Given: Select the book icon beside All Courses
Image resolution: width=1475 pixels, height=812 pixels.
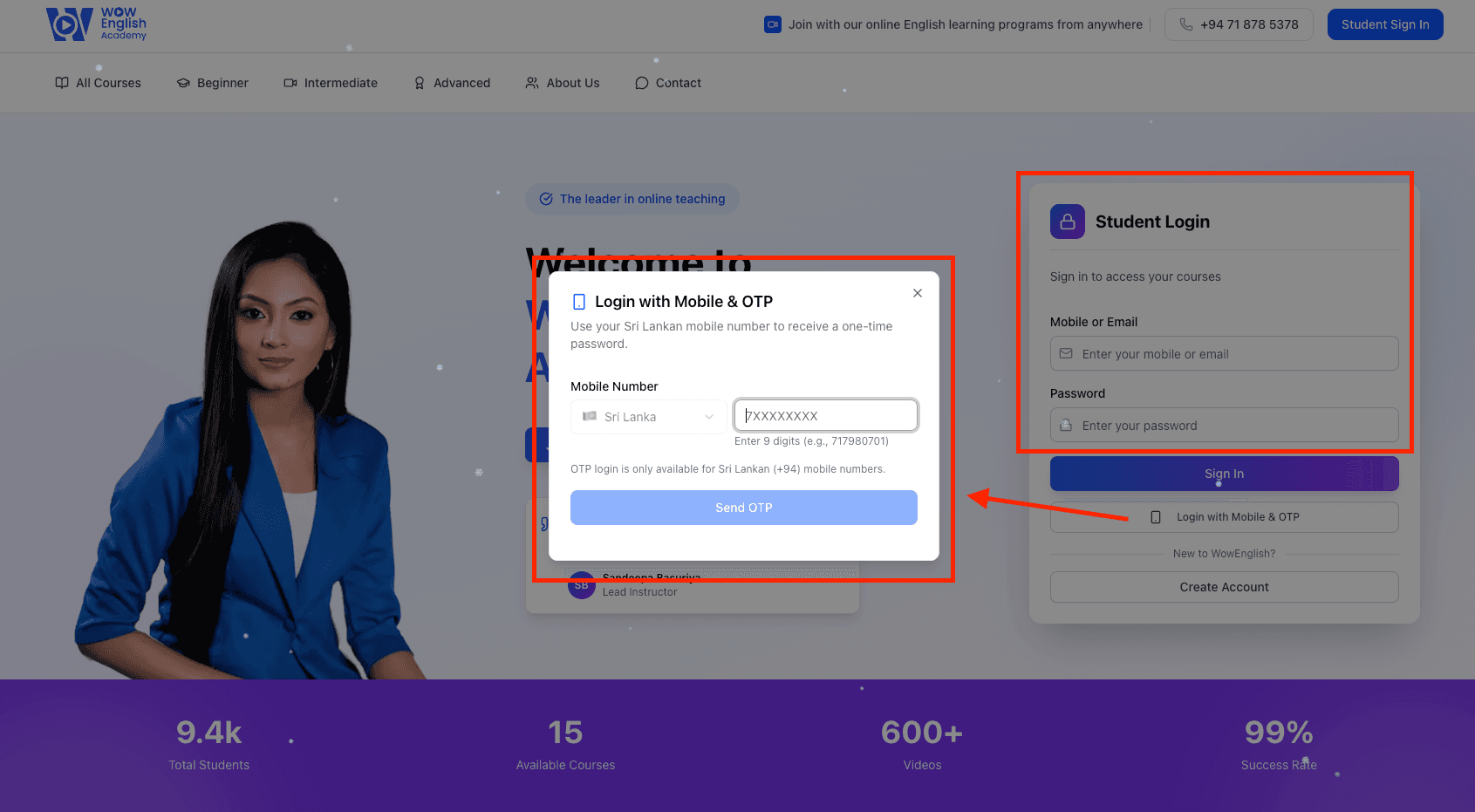Looking at the screenshot, I should click(x=61, y=83).
